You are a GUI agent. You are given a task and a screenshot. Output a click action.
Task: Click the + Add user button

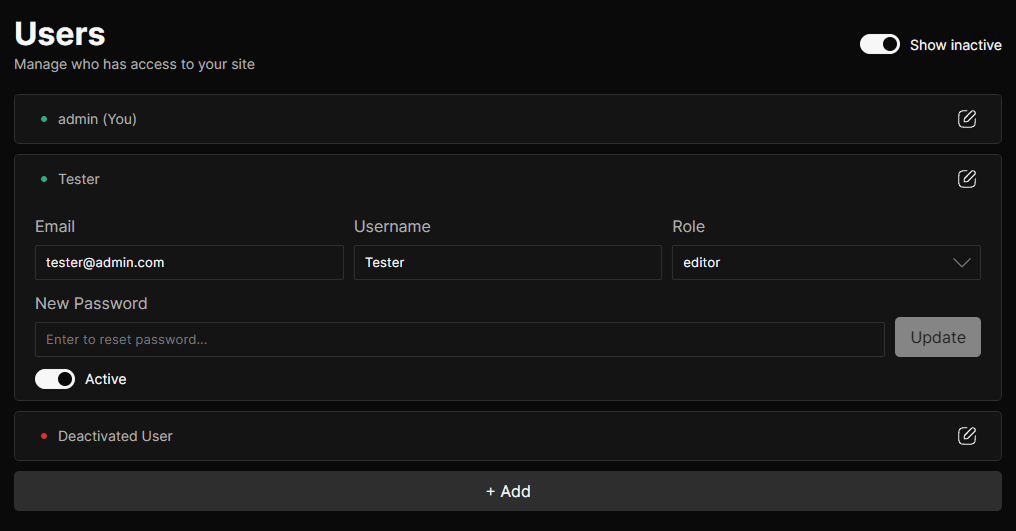click(508, 491)
